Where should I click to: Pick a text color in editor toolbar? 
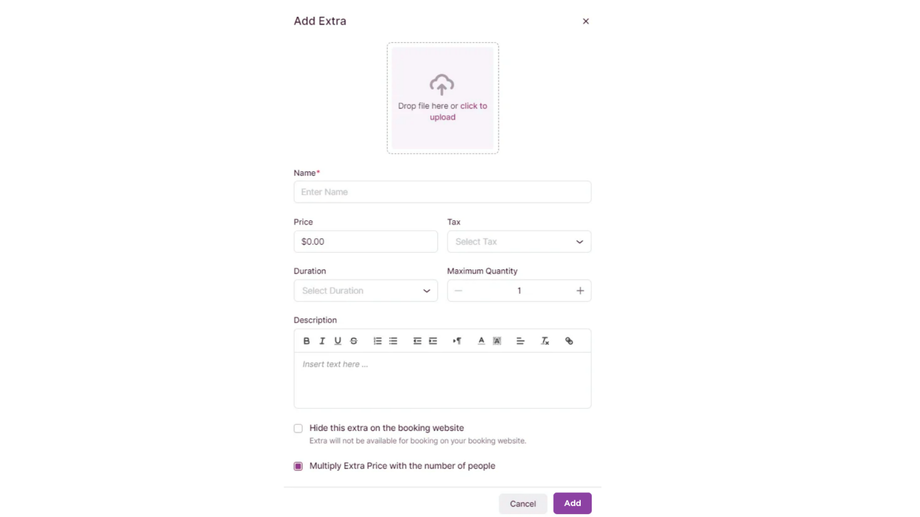[x=481, y=341]
